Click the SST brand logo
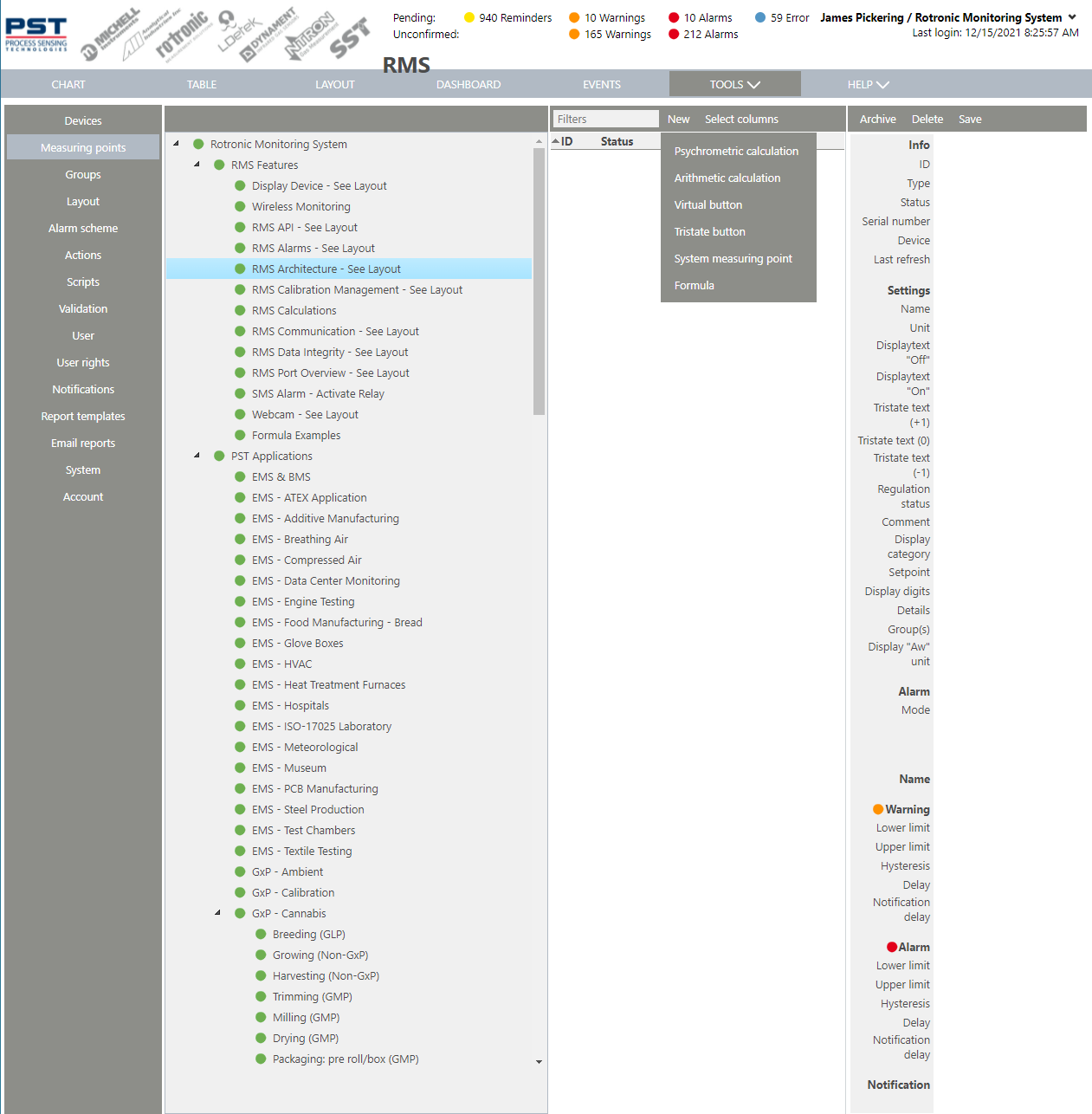The image size is (1092, 1114). click(350, 38)
